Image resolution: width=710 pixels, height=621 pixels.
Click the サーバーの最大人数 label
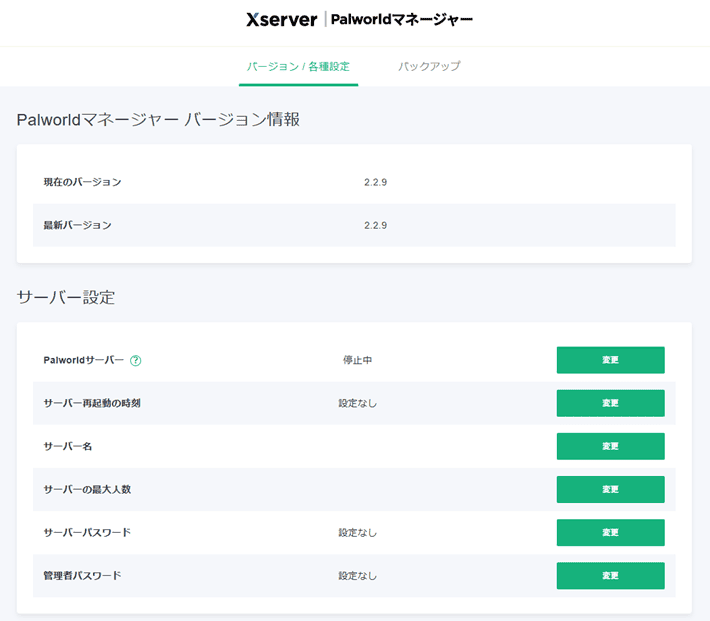(x=87, y=489)
